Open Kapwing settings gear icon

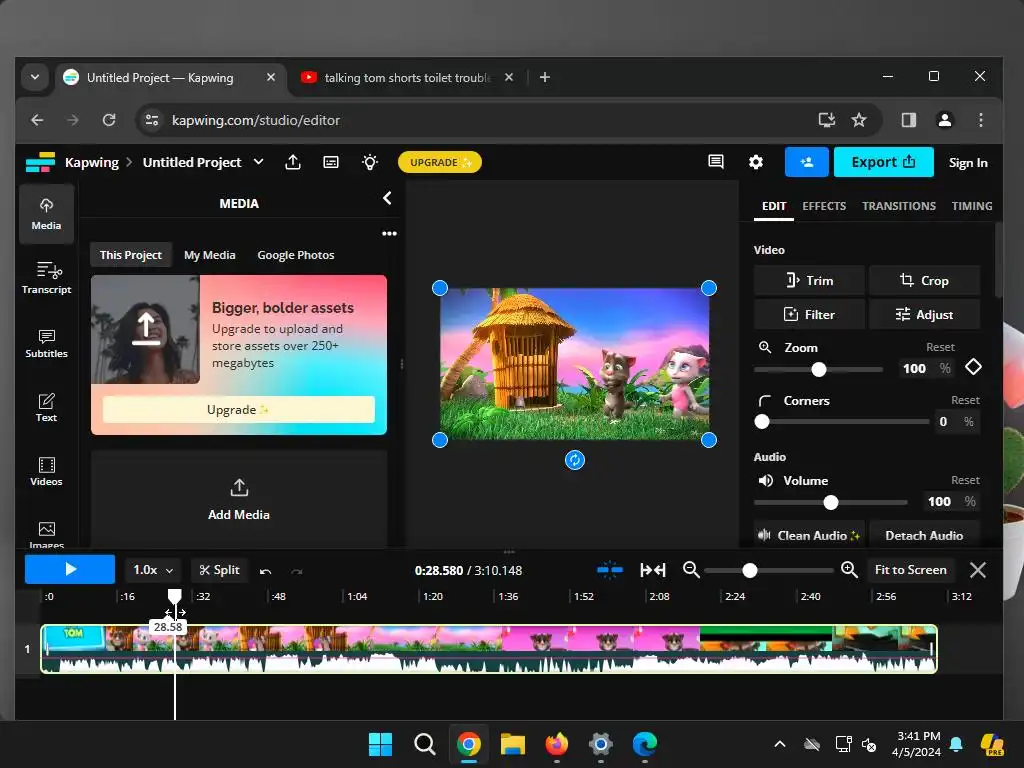[756, 162]
